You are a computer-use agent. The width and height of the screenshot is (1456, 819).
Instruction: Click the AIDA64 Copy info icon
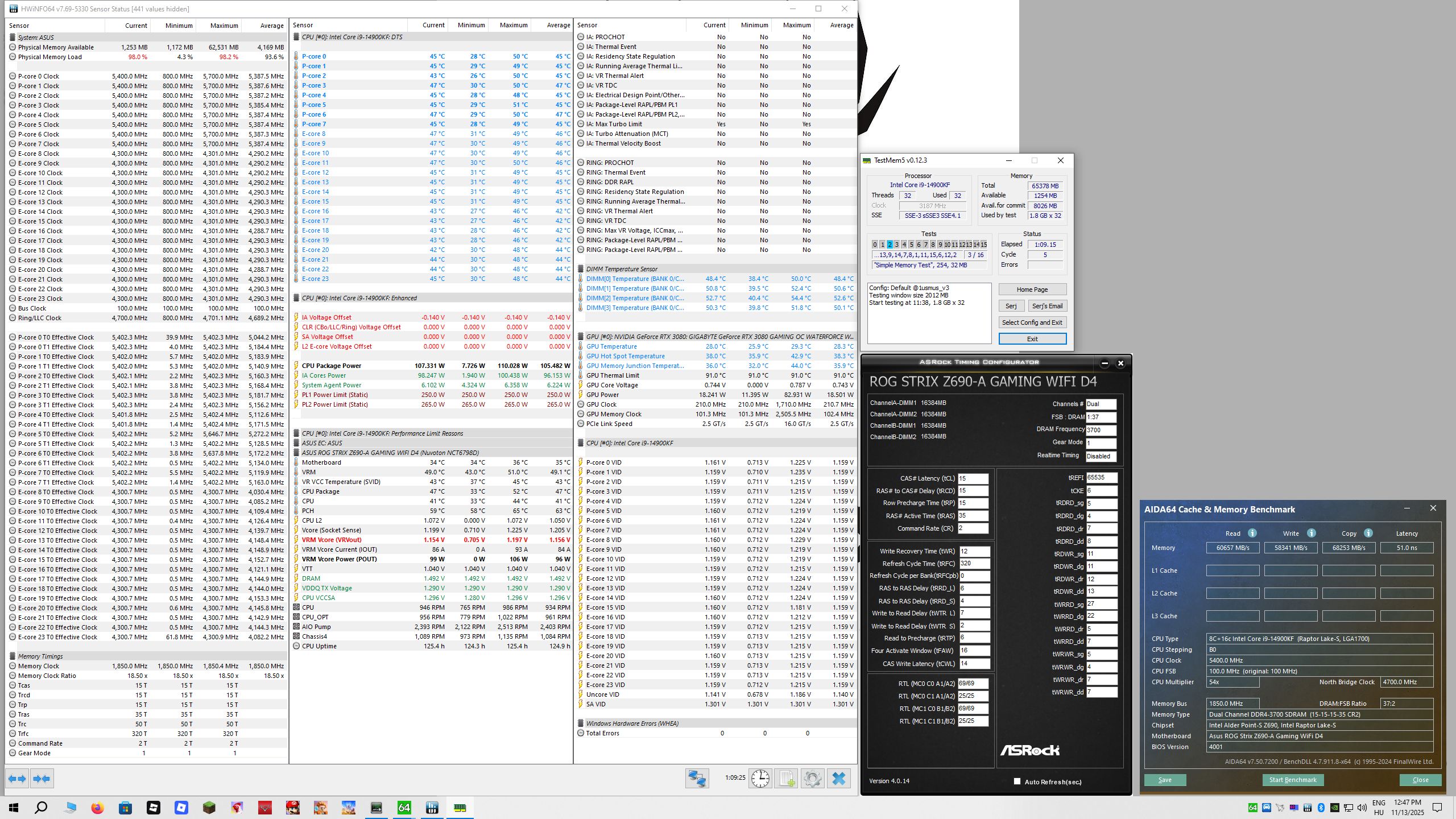coord(1368,533)
